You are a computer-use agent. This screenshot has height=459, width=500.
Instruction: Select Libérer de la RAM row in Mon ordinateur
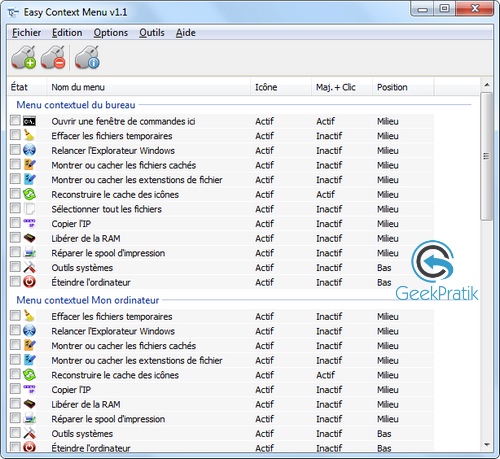coord(222,404)
